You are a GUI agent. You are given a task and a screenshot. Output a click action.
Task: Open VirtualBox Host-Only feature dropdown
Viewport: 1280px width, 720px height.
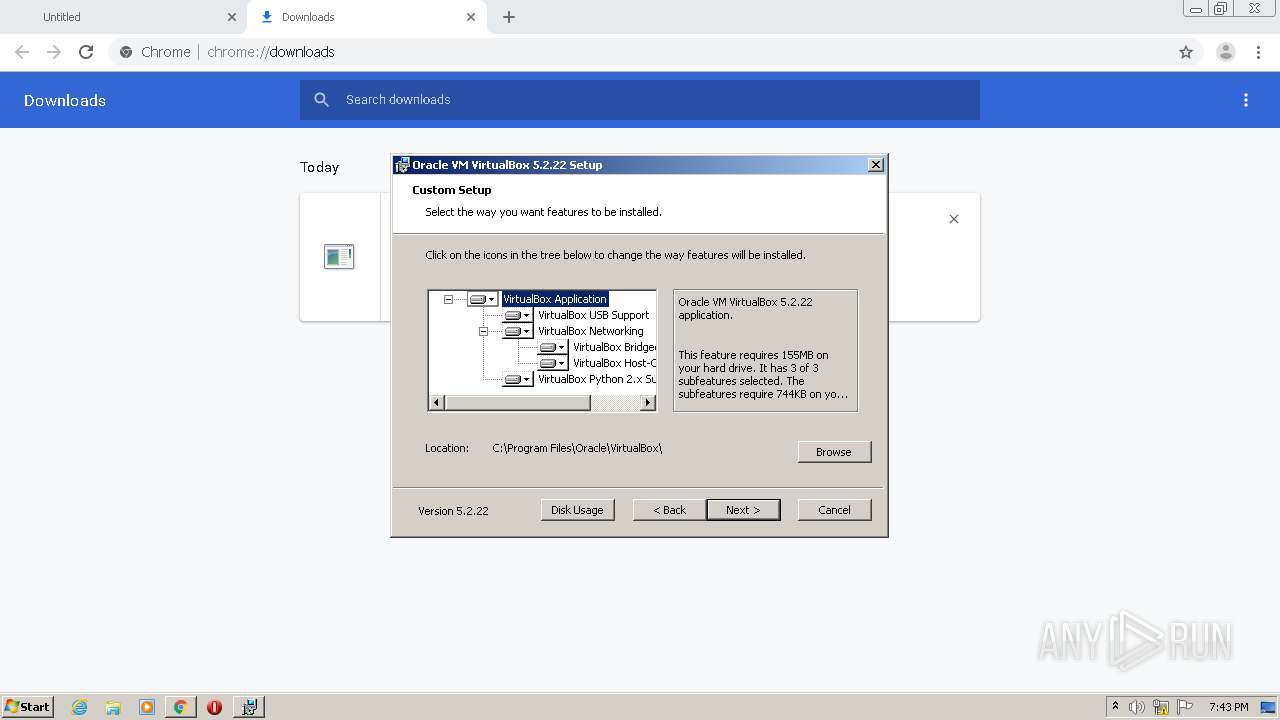552,363
